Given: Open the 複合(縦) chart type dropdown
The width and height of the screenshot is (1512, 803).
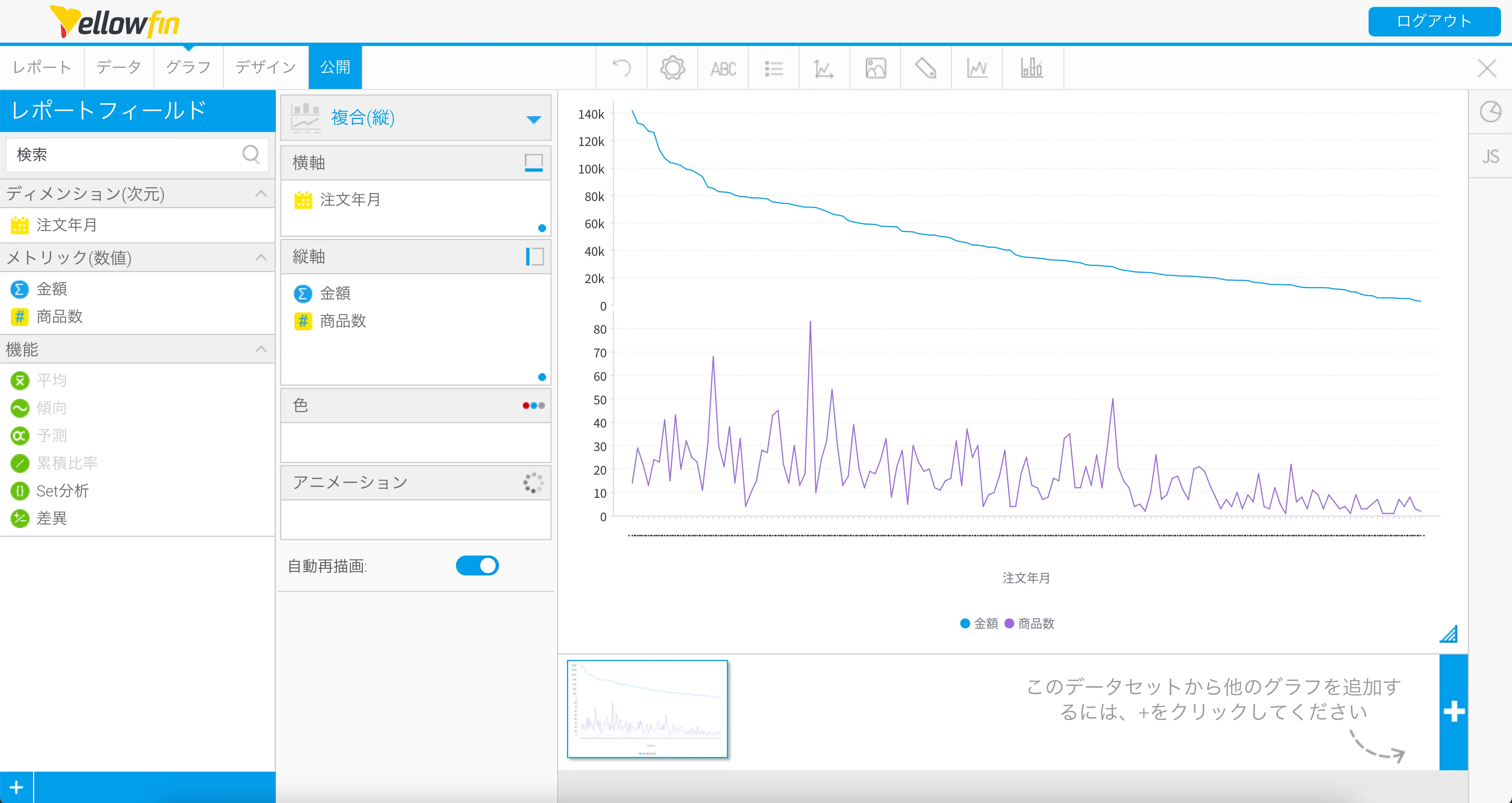Looking at the screenshot, I should click(533, 119).
